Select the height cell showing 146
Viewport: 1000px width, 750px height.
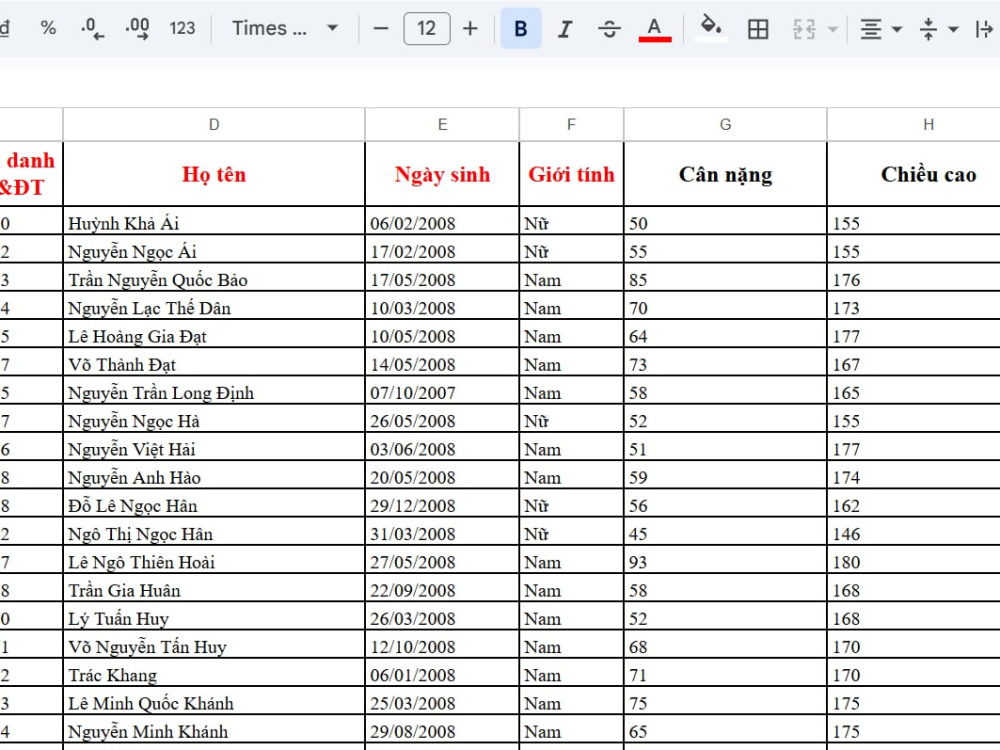coord(914,531)
